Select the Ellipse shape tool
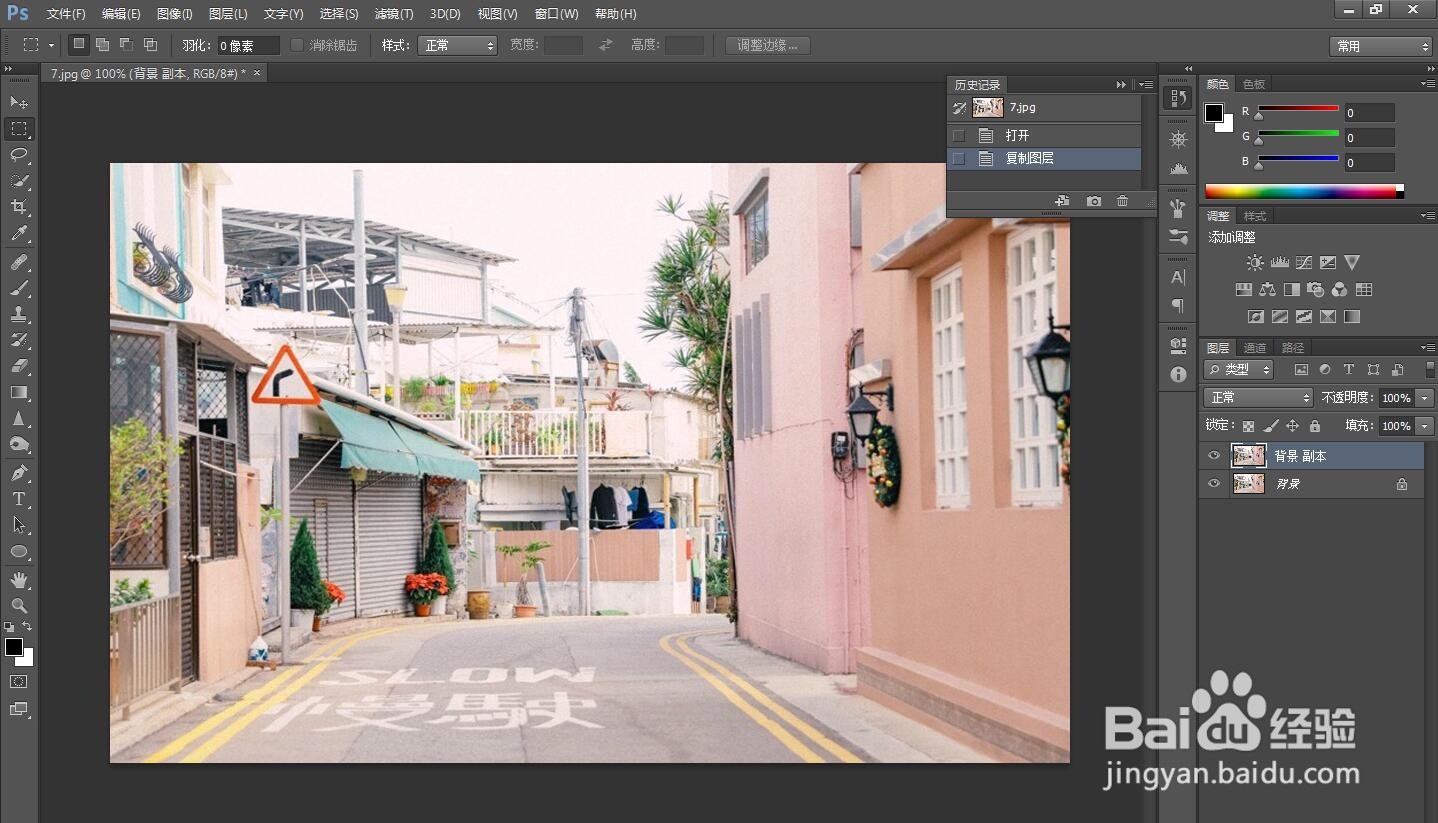Image resolution: width=1438 pixels, height=823 pixels. point(19,551)
